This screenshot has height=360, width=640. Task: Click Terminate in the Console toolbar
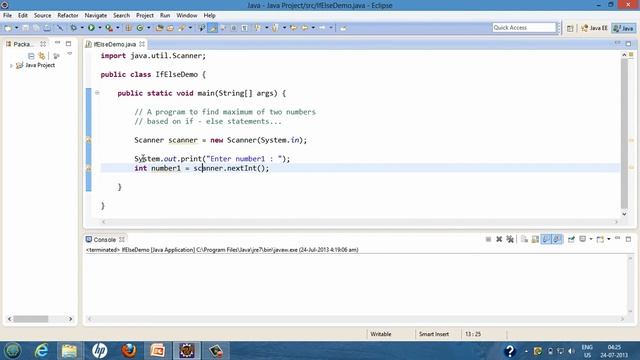488,239
